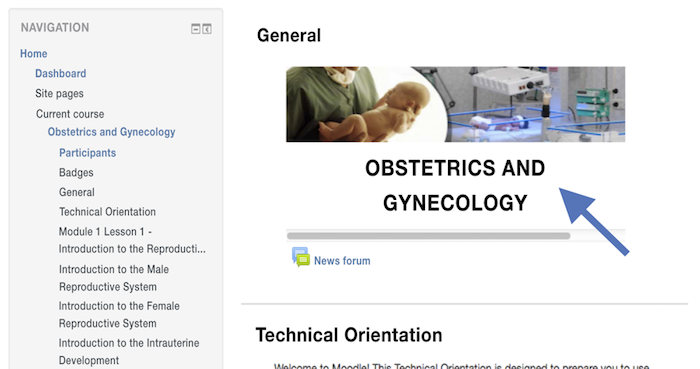Go to Home in navigation
Screen dimensions: 700x369
coord(33,54)
